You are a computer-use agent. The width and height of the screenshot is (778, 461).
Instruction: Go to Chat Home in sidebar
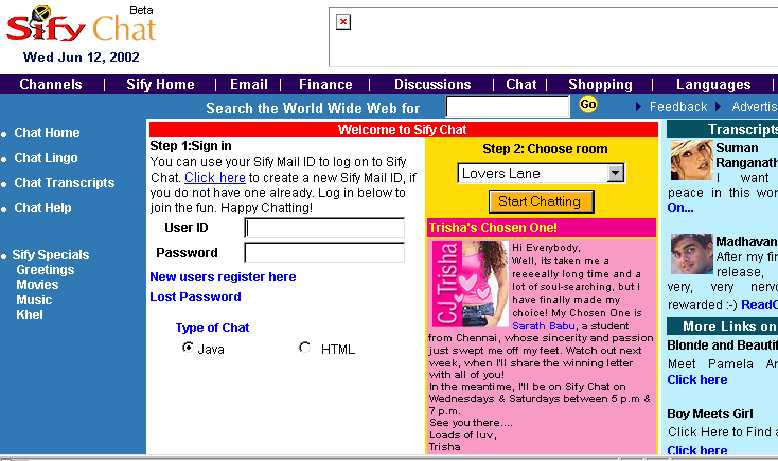coord(47,133)
